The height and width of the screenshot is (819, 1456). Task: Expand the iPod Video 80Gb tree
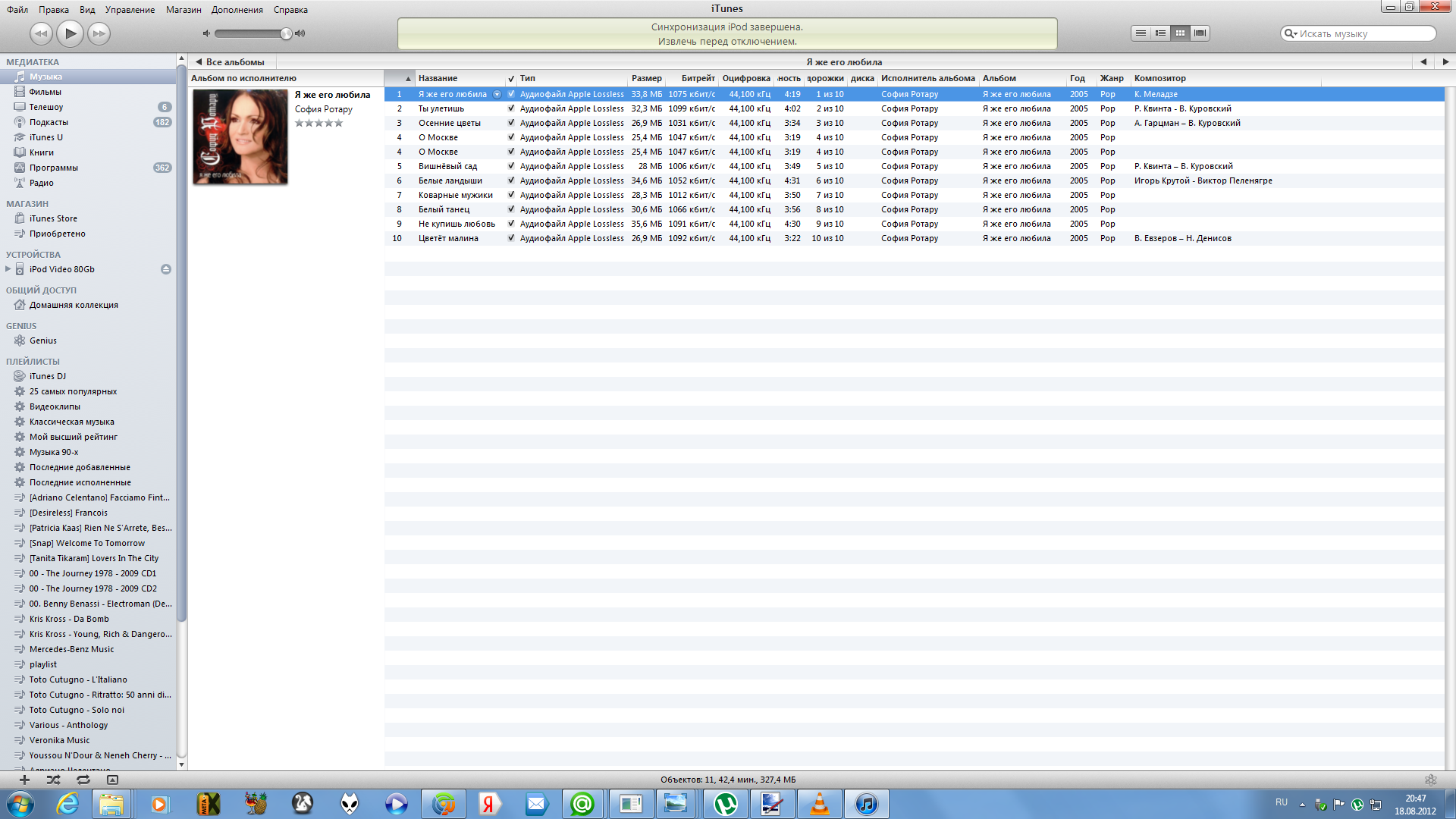tap(8, 269)
